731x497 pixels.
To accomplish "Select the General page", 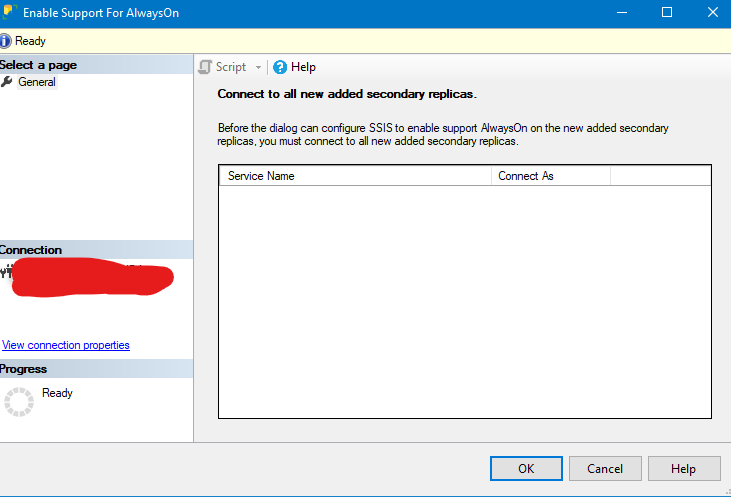I will click(x=37, y=82).
